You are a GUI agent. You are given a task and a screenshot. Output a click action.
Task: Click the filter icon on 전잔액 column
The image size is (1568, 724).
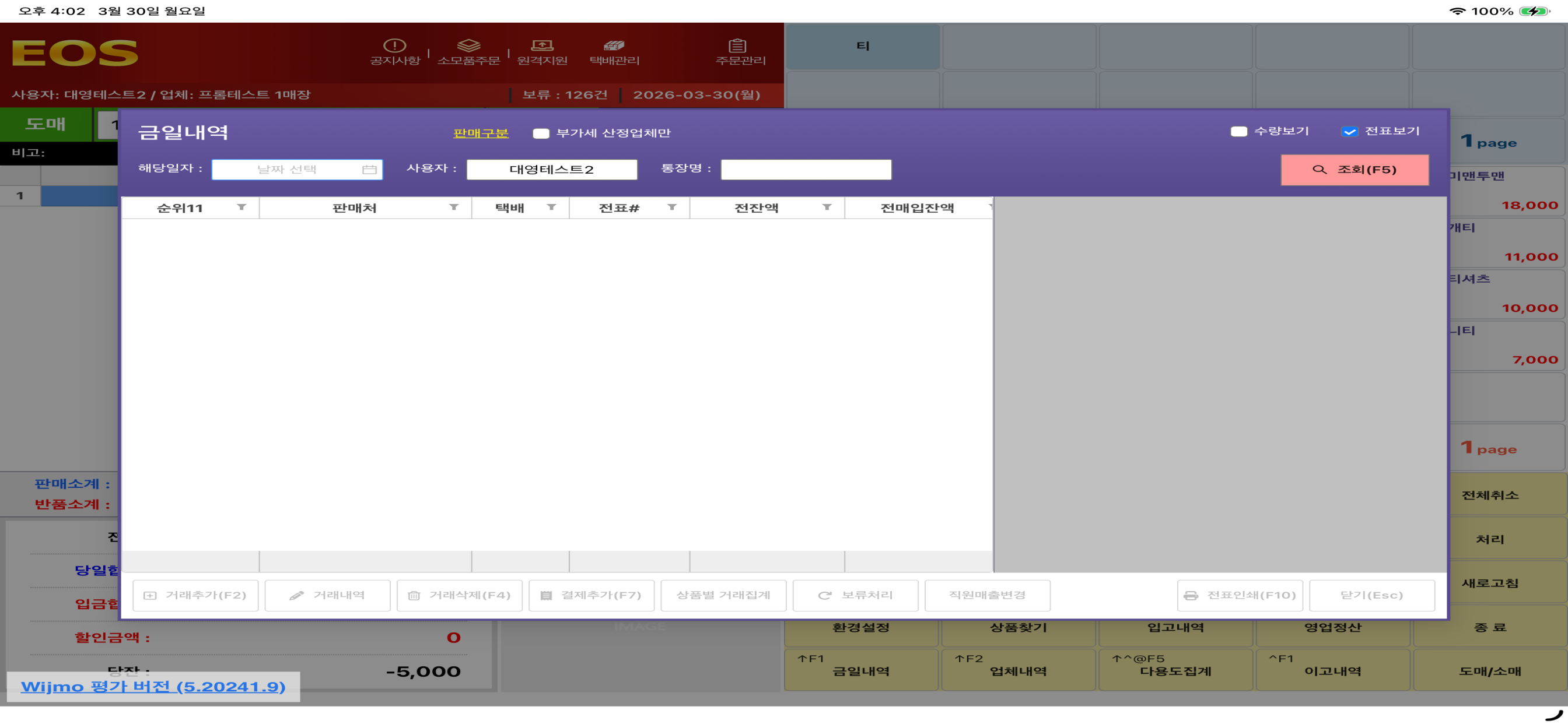click(827, 208)
